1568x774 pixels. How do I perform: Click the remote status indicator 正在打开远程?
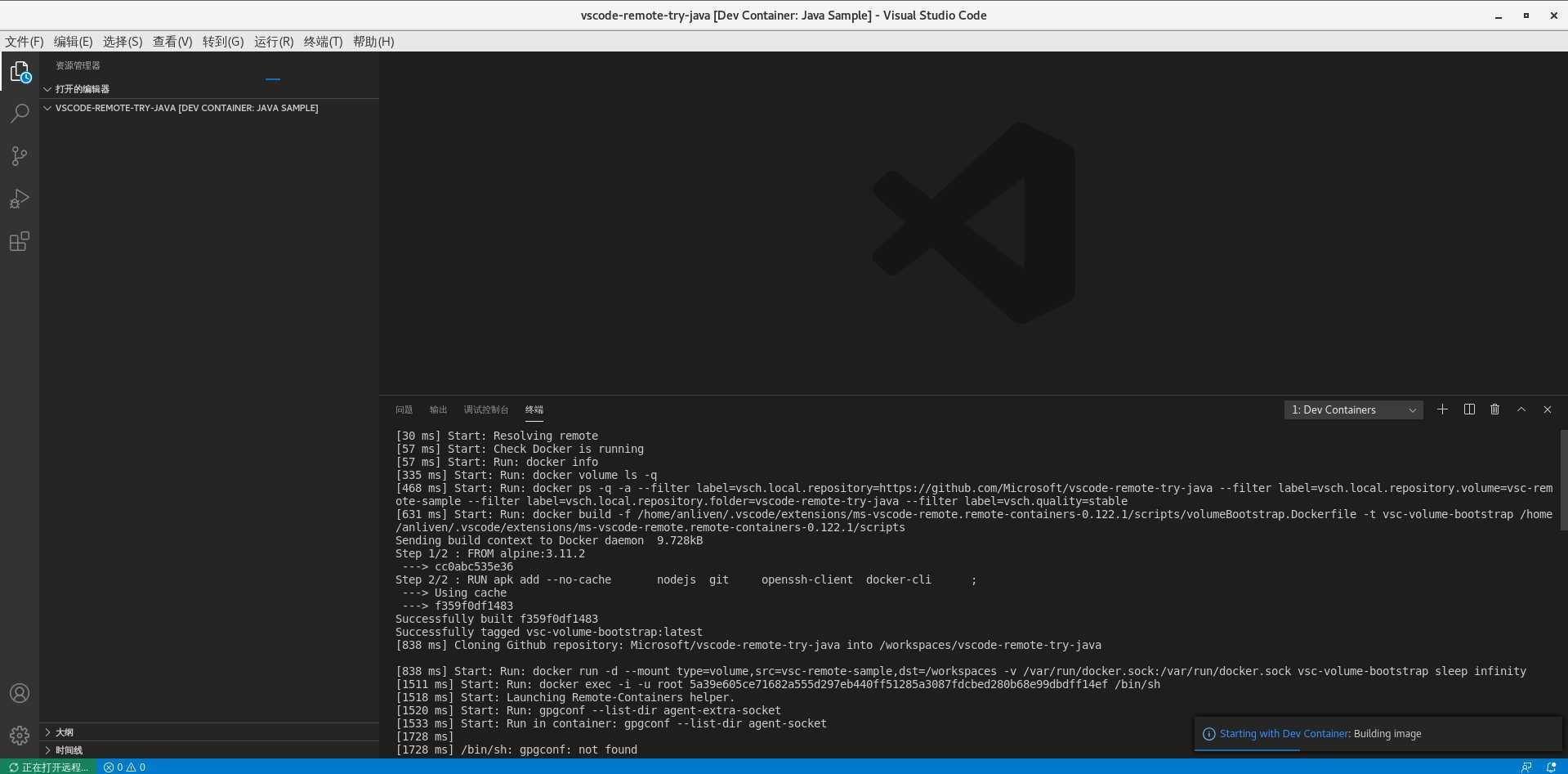[x=48, y=767]
